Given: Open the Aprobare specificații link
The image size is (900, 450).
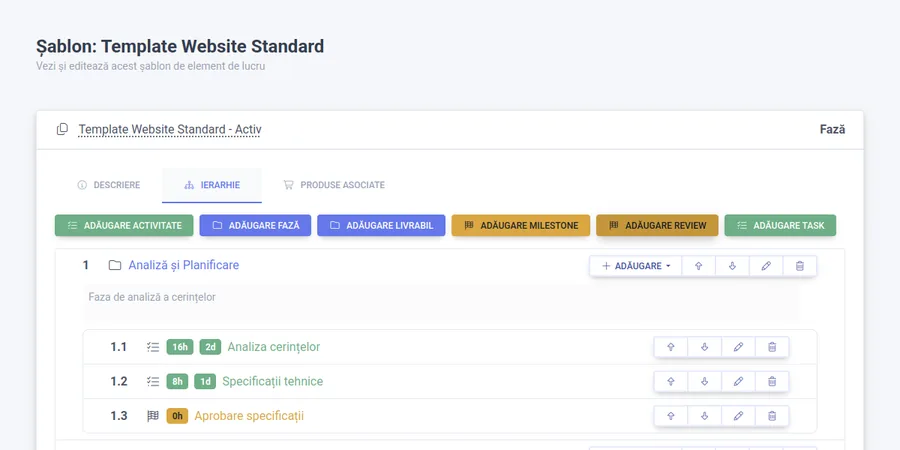Looking at the screenshot, I should click(249, 416).
